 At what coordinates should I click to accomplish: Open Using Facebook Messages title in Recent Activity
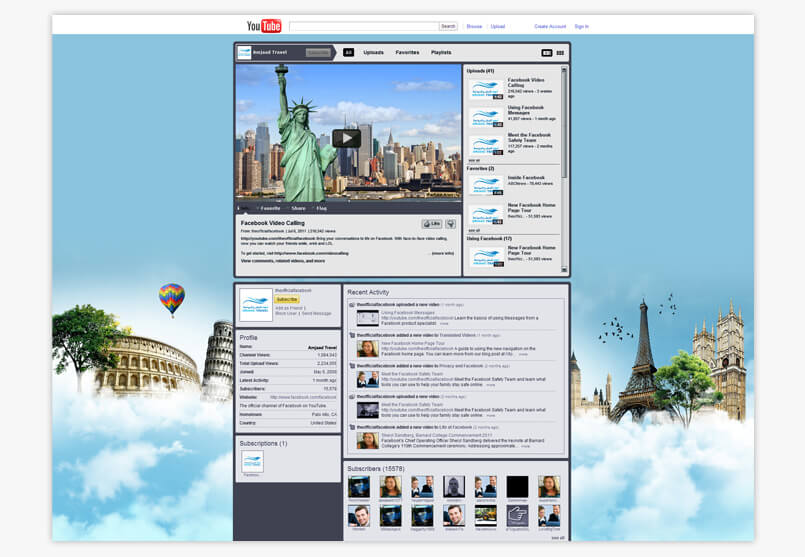point(408,312)
